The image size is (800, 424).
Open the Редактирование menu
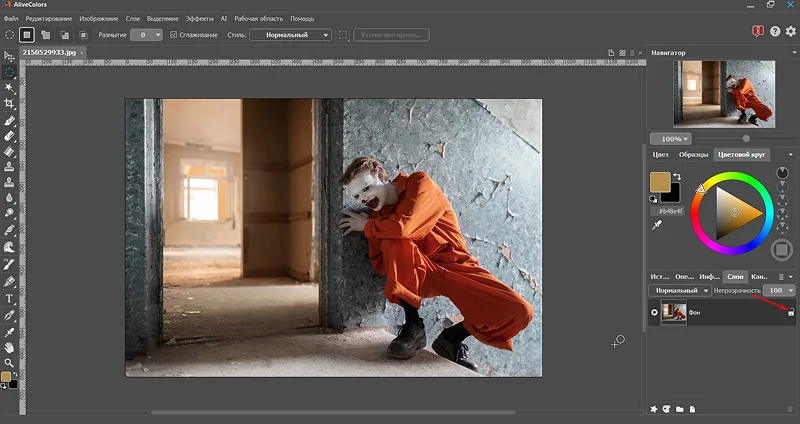click(49, 18)
